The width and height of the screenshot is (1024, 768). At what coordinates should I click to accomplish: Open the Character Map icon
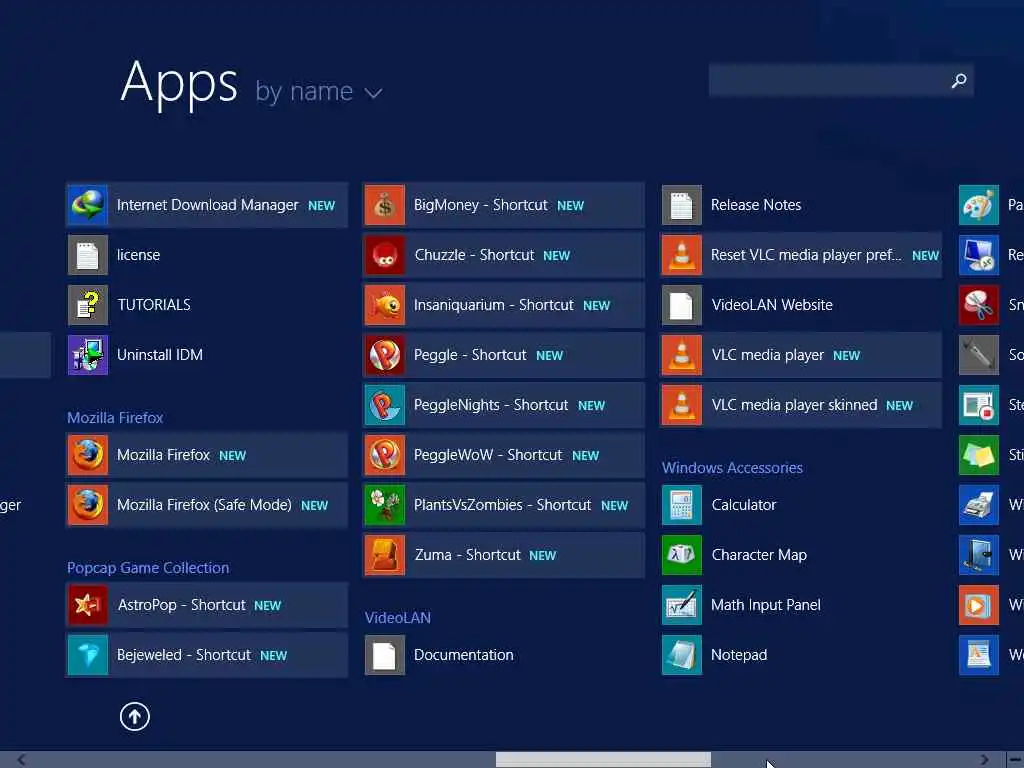[682, 555]
